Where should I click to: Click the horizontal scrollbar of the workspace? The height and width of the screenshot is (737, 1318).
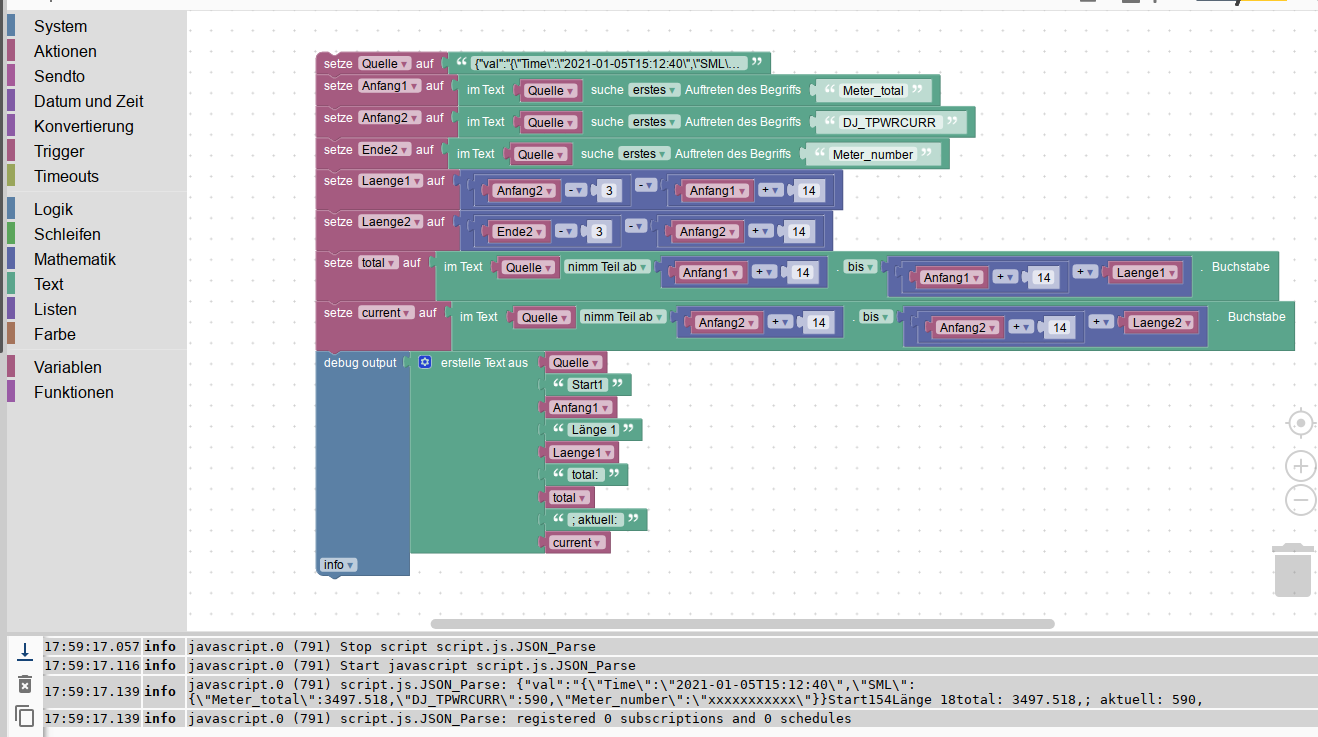click(742, 623)
